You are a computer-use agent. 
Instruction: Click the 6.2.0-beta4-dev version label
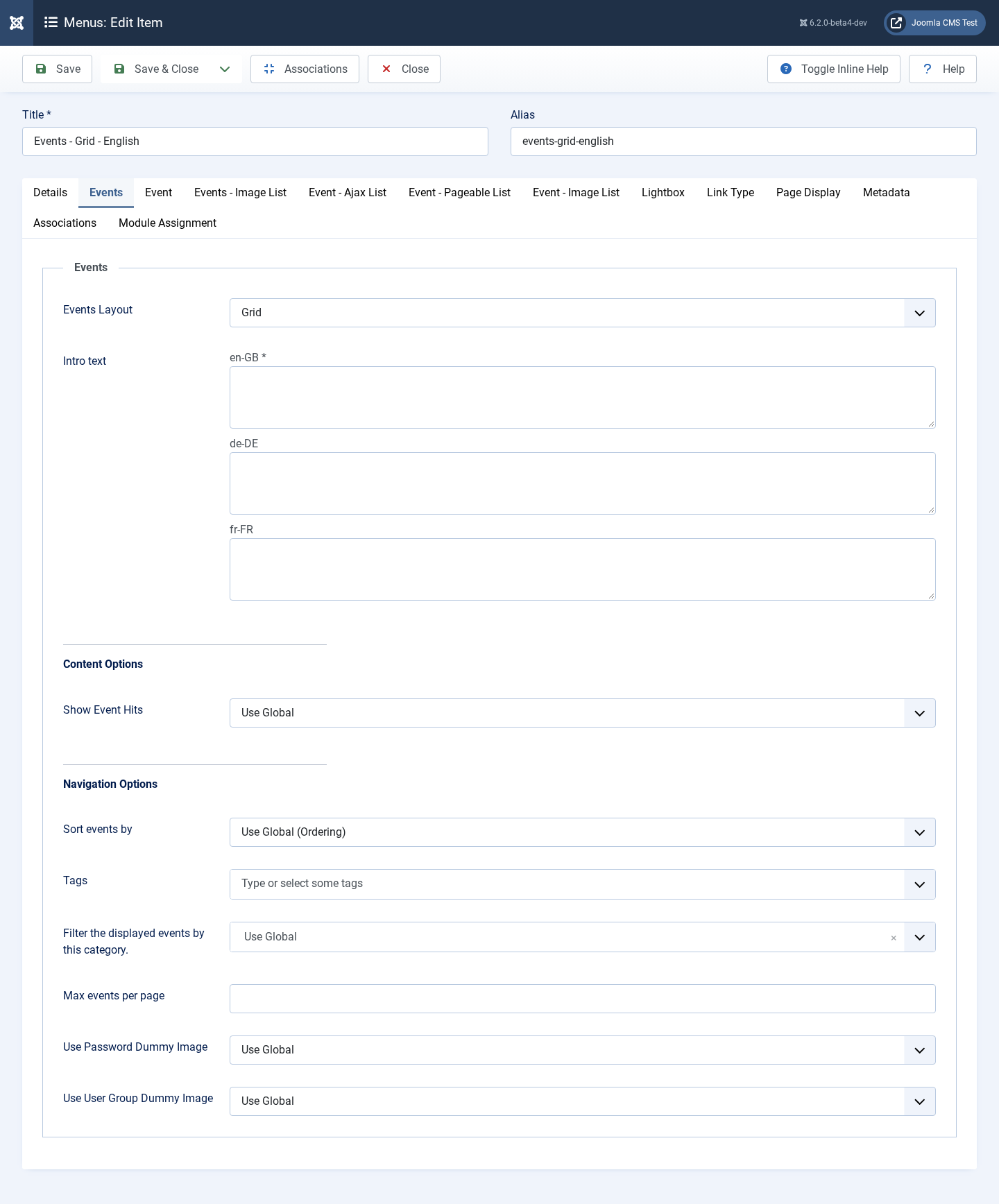[833, 23]
